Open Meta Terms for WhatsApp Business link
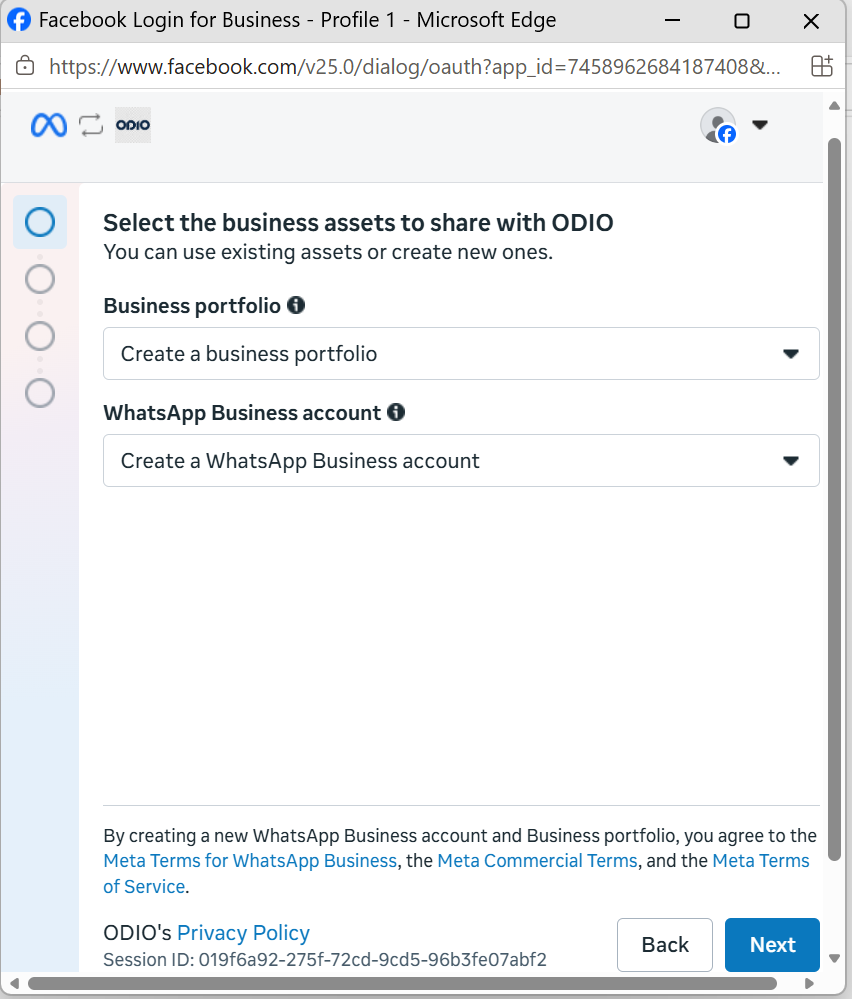 click(250, 861)
